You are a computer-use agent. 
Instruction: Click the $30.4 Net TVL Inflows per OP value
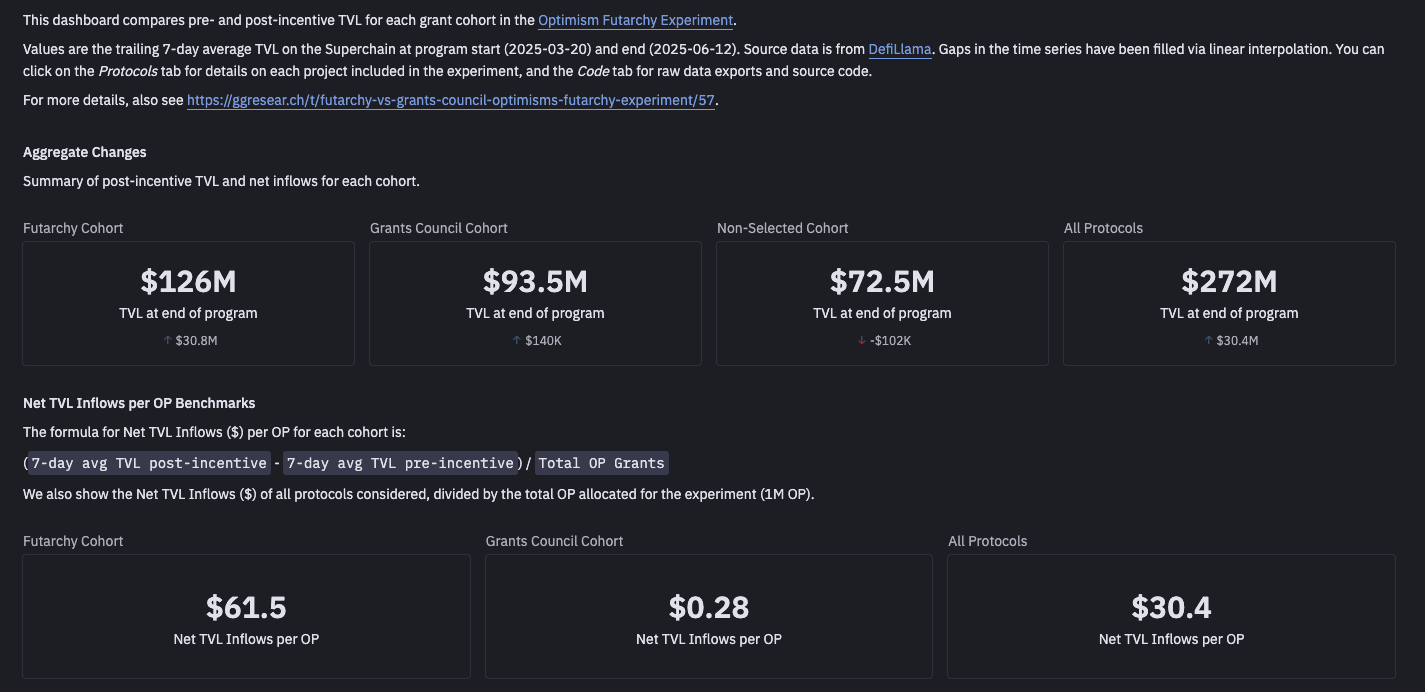point(1171,607)
